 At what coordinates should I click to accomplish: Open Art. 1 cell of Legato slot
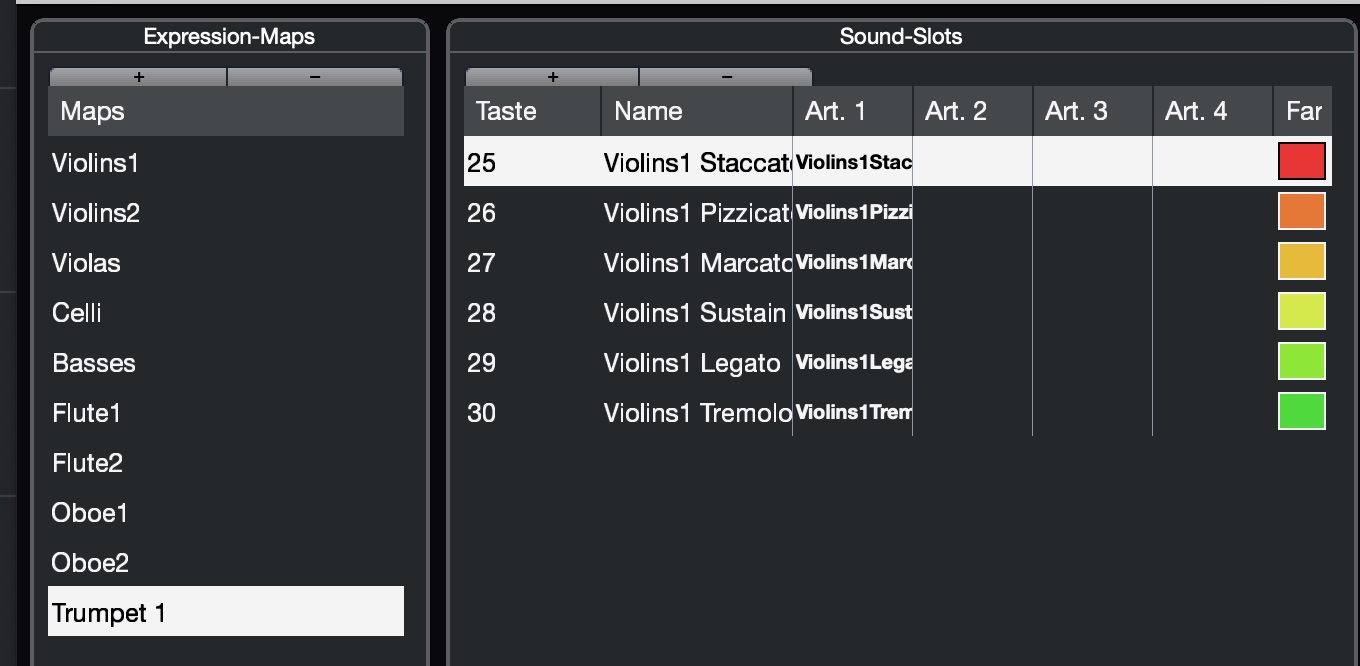852,362
